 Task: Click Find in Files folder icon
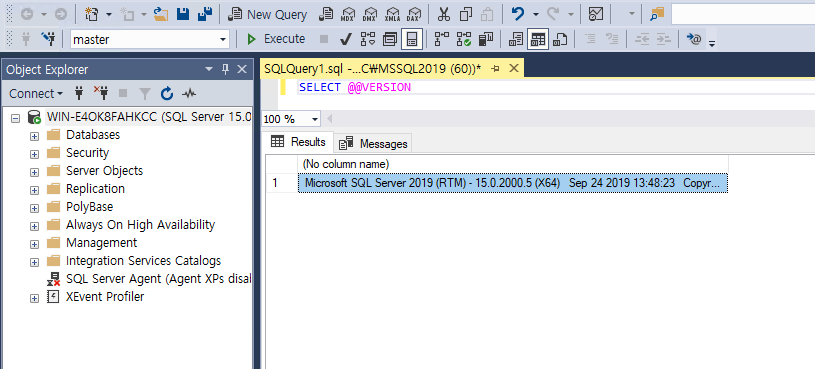pyautogui.click(x=657, y=15)
